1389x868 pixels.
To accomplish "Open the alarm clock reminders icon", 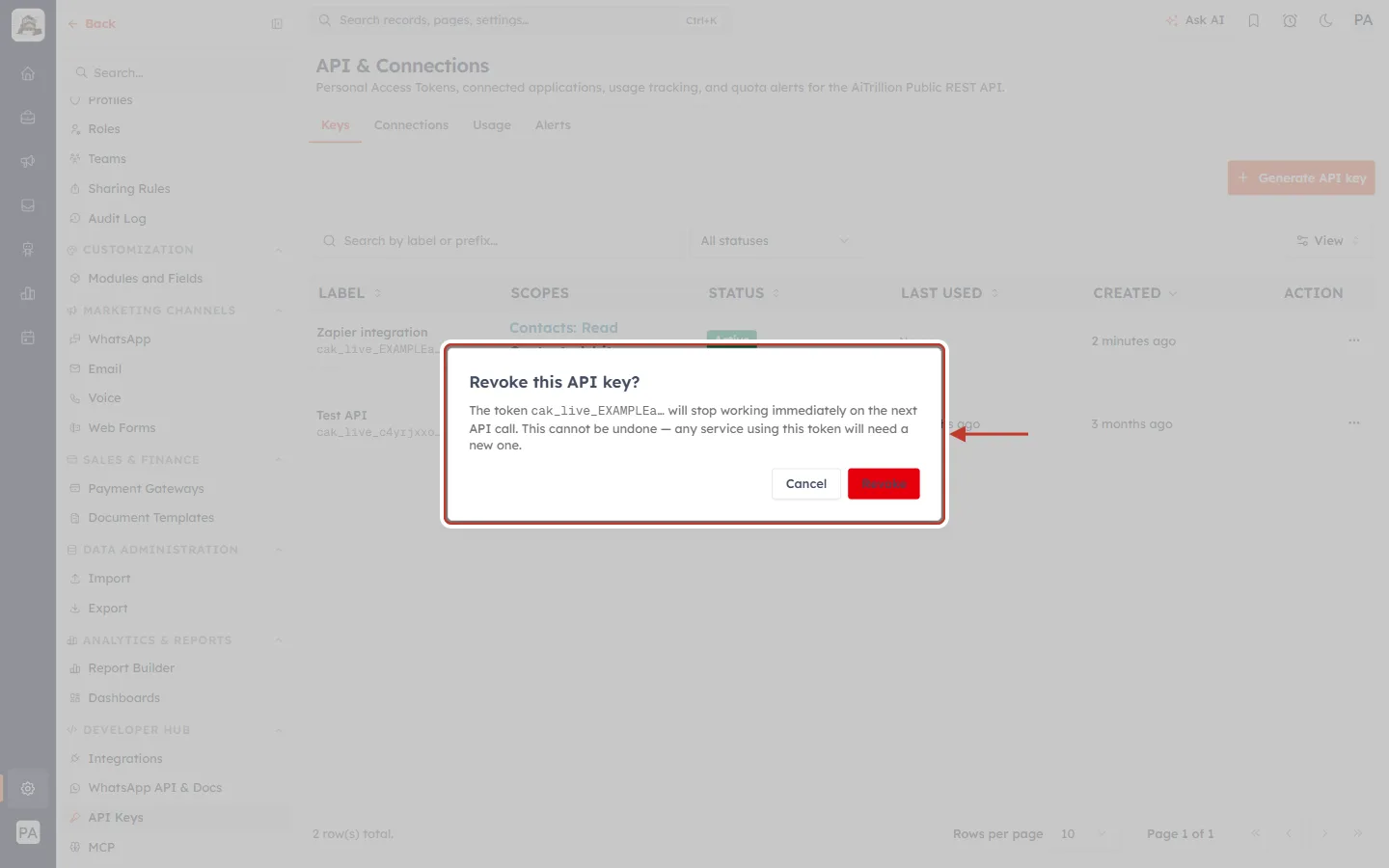I will [1290, 20].
